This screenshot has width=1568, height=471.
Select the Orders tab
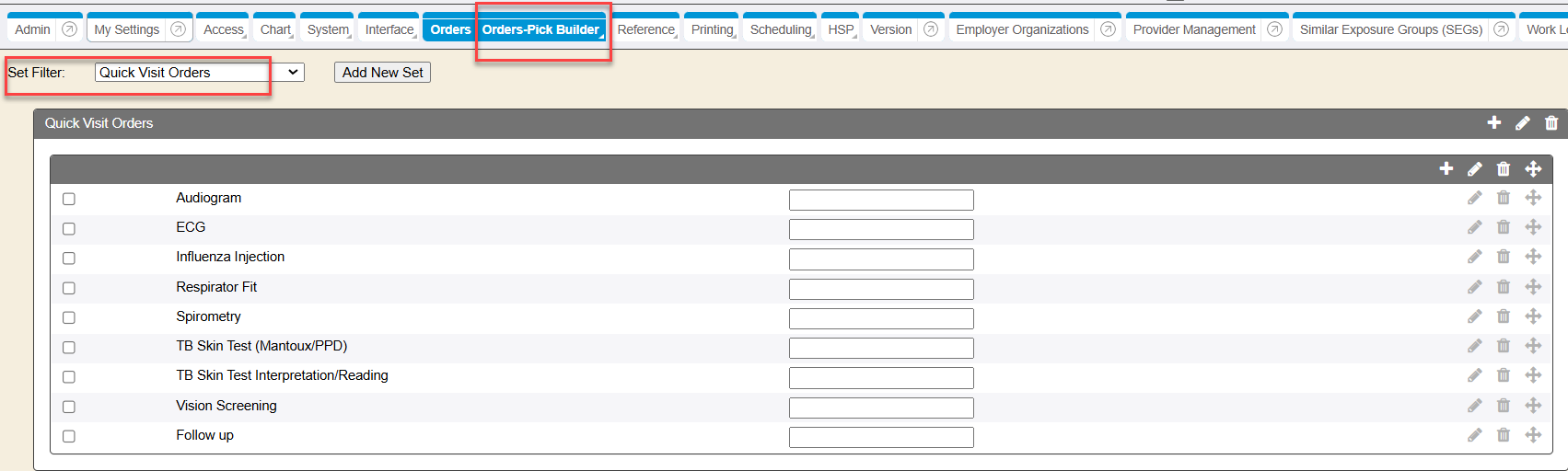pos(449,29)
